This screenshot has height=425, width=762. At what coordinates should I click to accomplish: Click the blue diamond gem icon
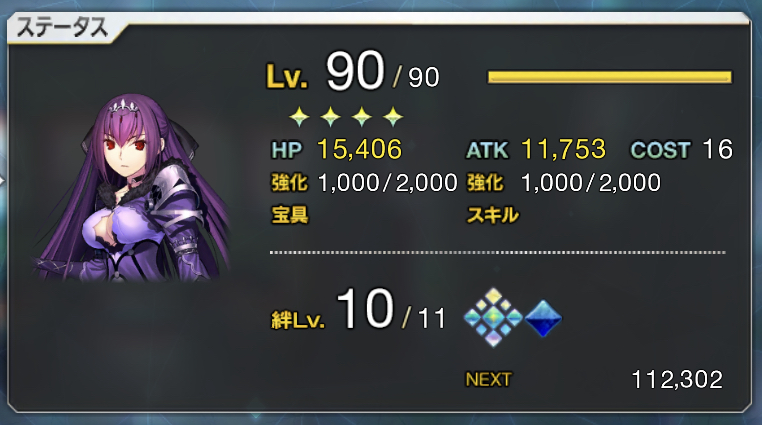pos(543,319)
